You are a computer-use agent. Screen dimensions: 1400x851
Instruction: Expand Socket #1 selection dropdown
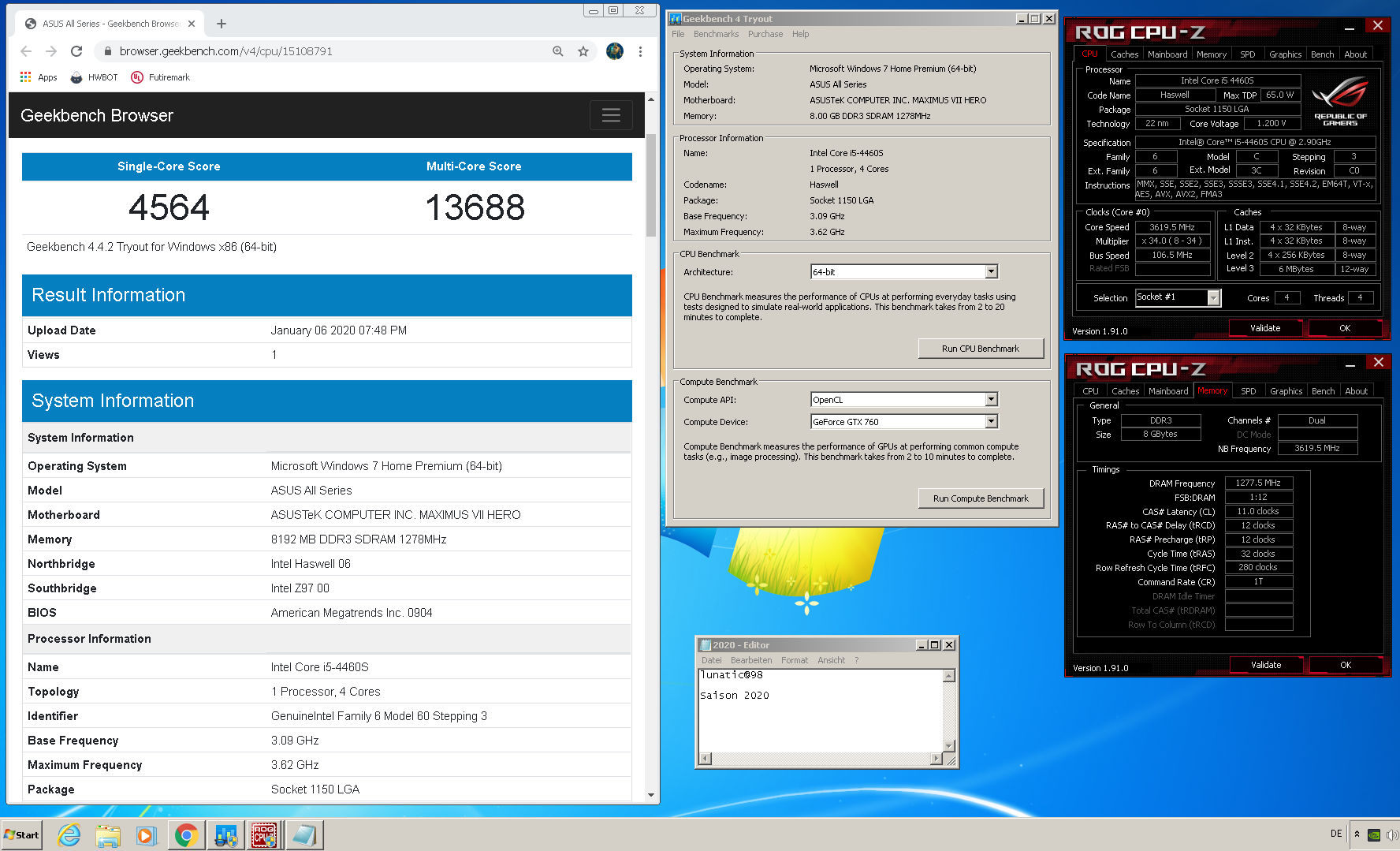tap(1214, 297)
